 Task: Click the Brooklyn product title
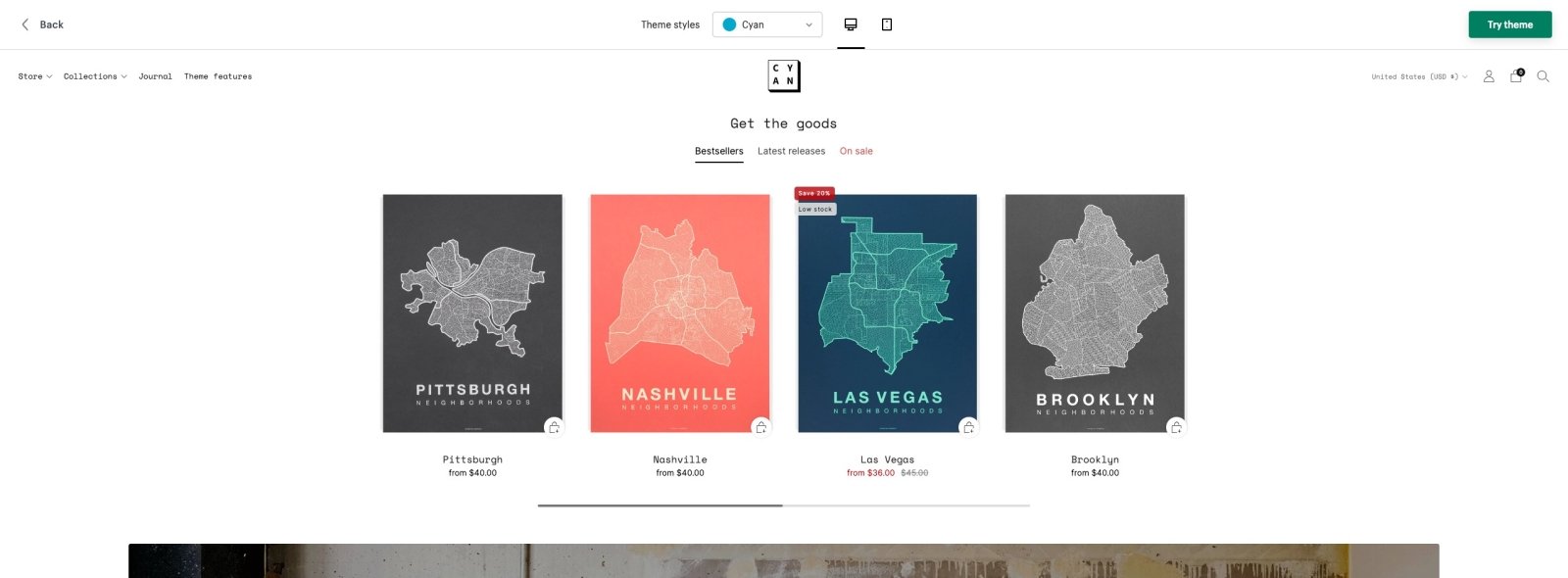1095,459
